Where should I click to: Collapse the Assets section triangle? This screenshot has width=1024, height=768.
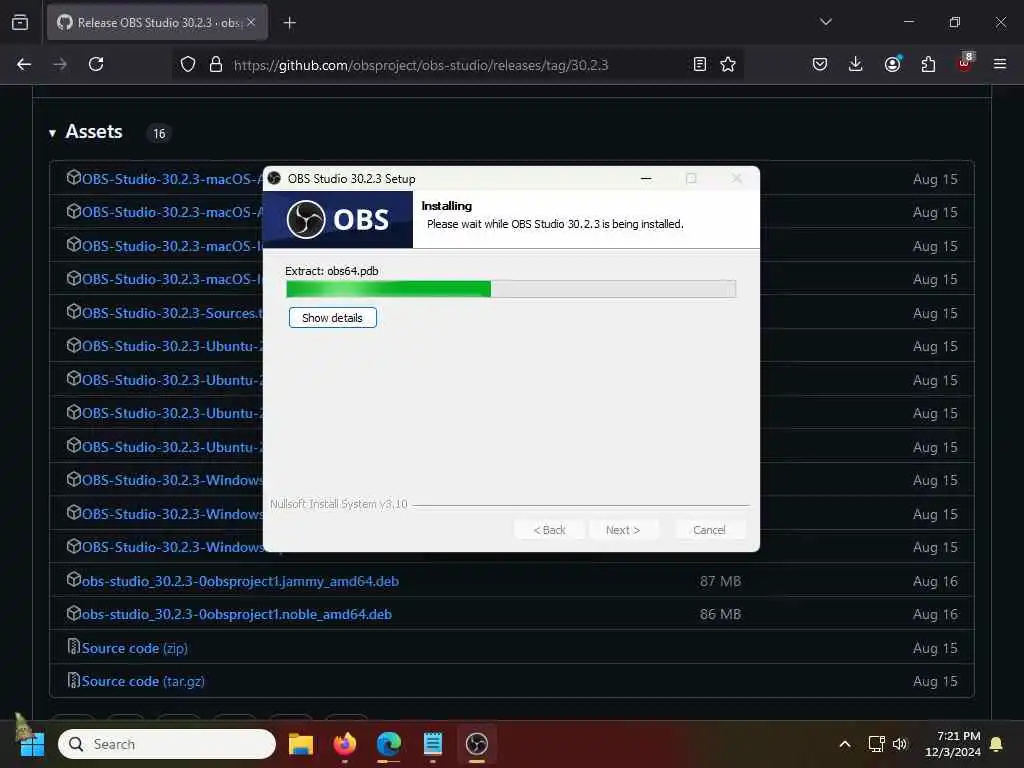pyautogui.click(x=52, y=133)
